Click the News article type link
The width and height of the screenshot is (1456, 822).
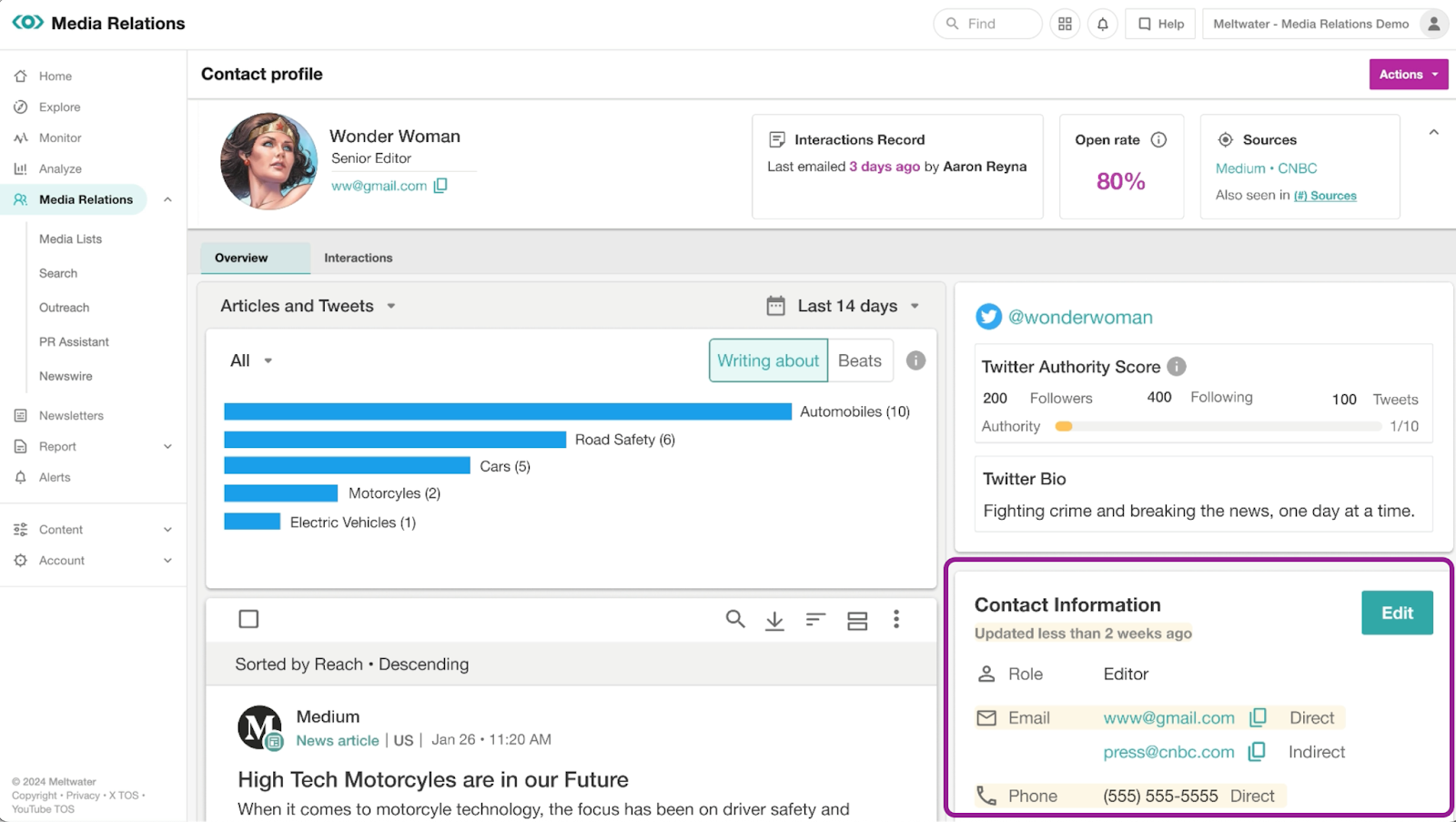[x=338, y=741]
